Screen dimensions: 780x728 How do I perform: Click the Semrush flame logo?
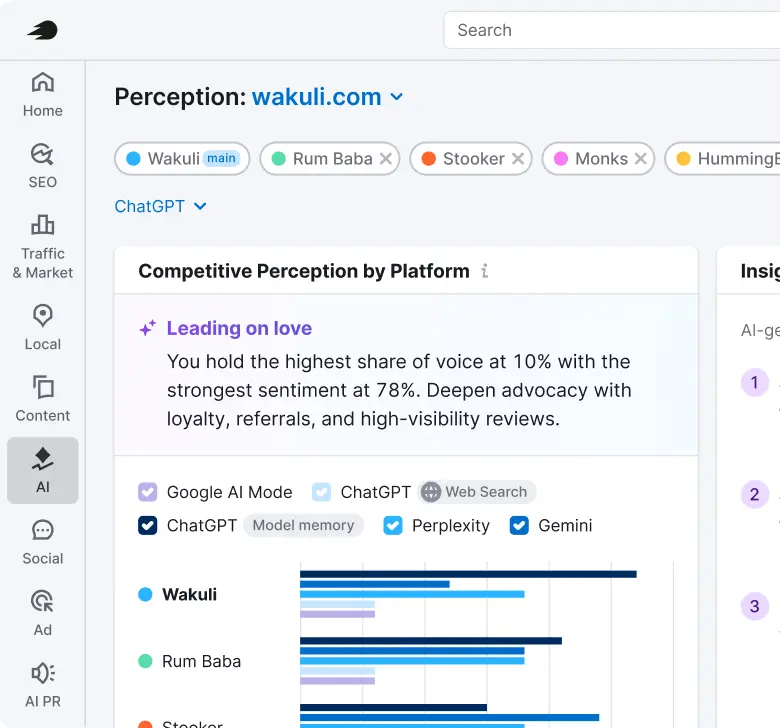click(x=43, y=30)
